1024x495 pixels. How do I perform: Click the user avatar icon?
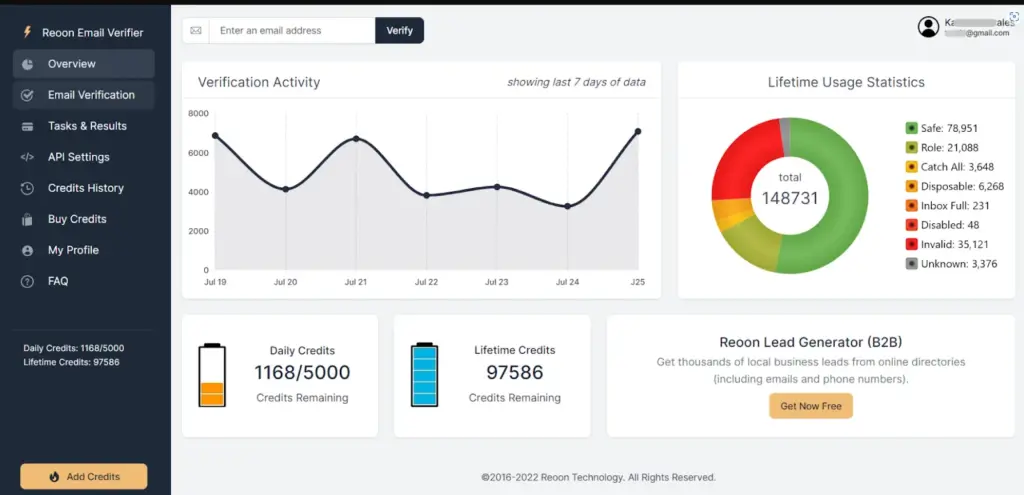coord(928,27)
